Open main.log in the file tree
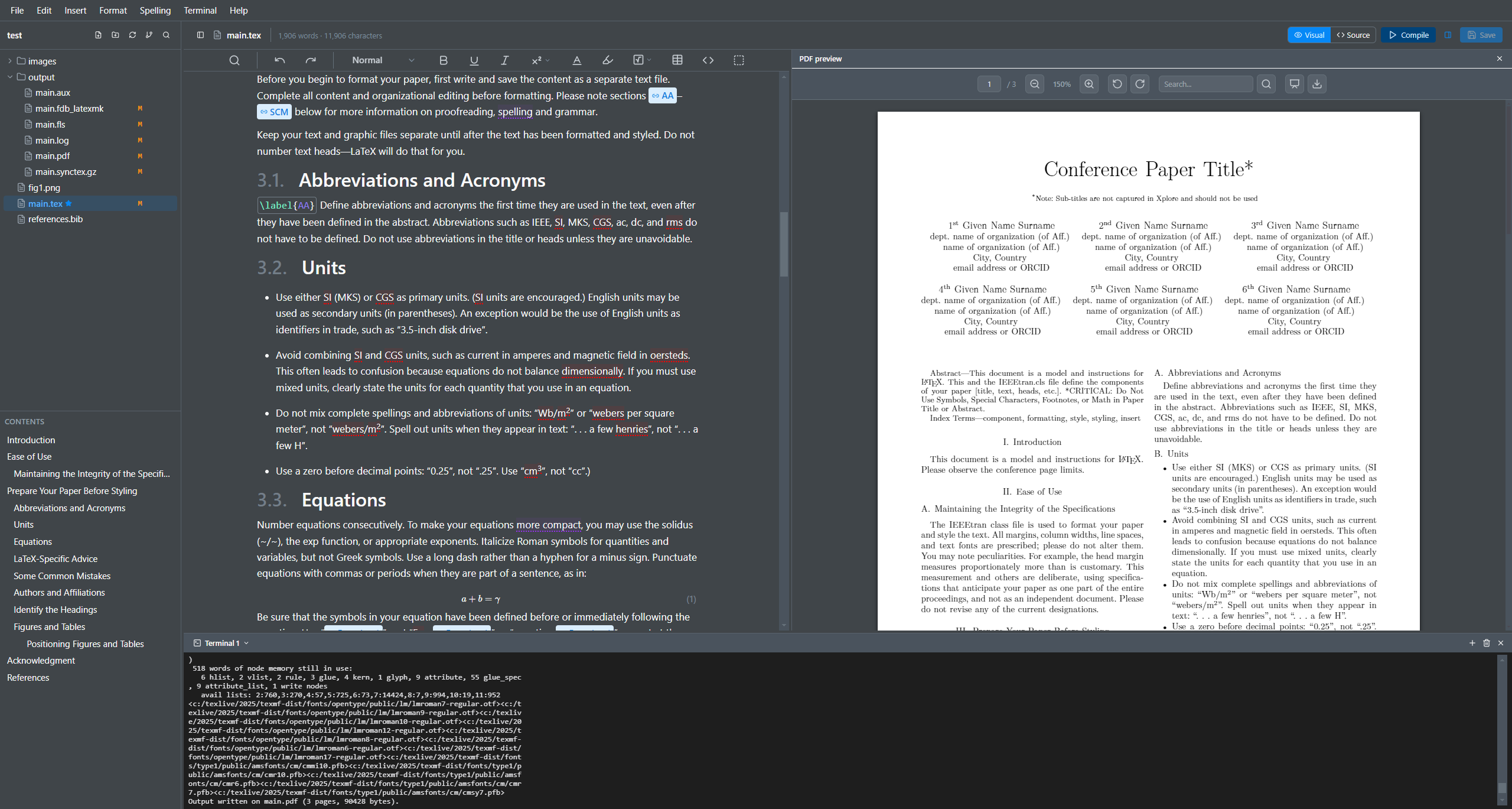1512x809 pixels. click(x=52, y=141)
